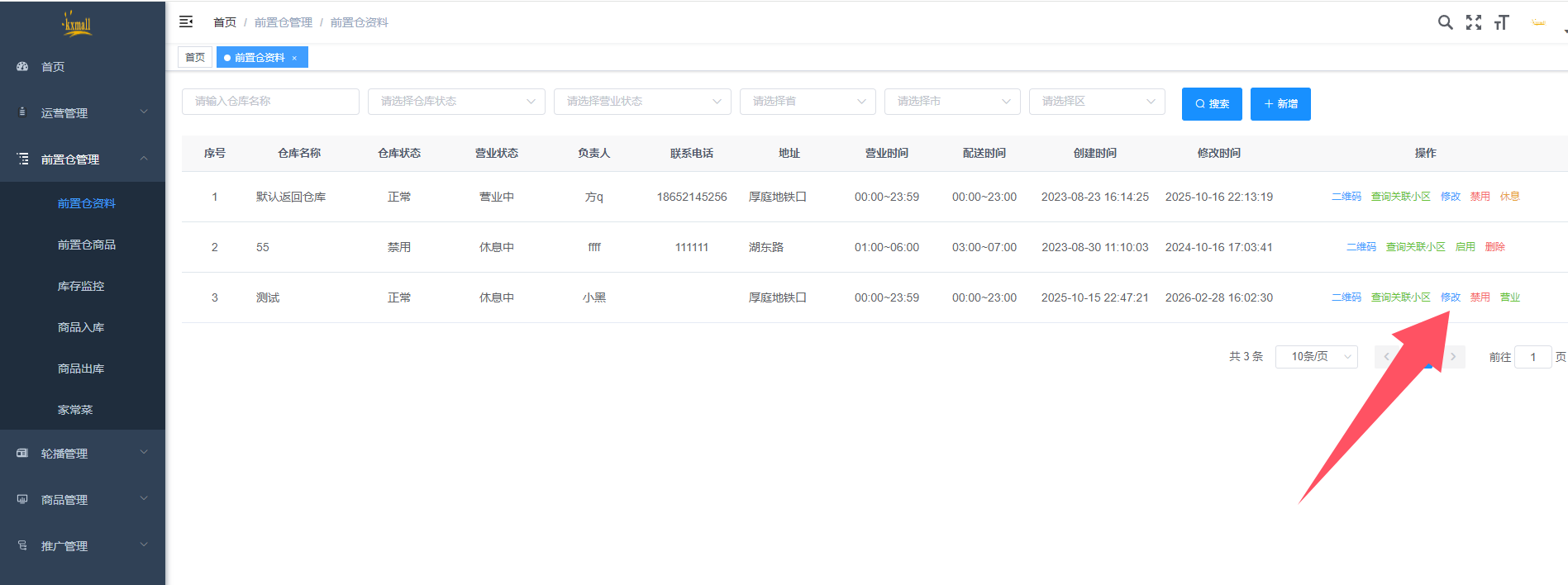1568x585 pixels.
Task: Collapse the sidebar using the hamburger icon
Action: (186, 21)
